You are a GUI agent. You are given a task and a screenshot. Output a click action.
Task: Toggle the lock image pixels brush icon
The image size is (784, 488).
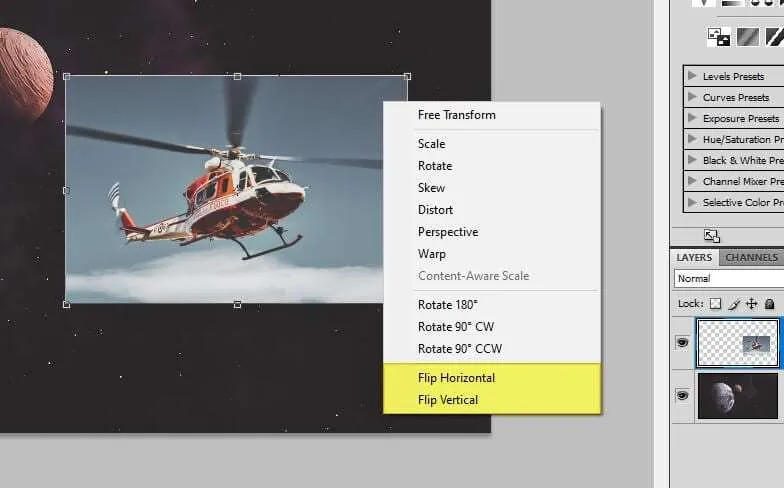734,304
